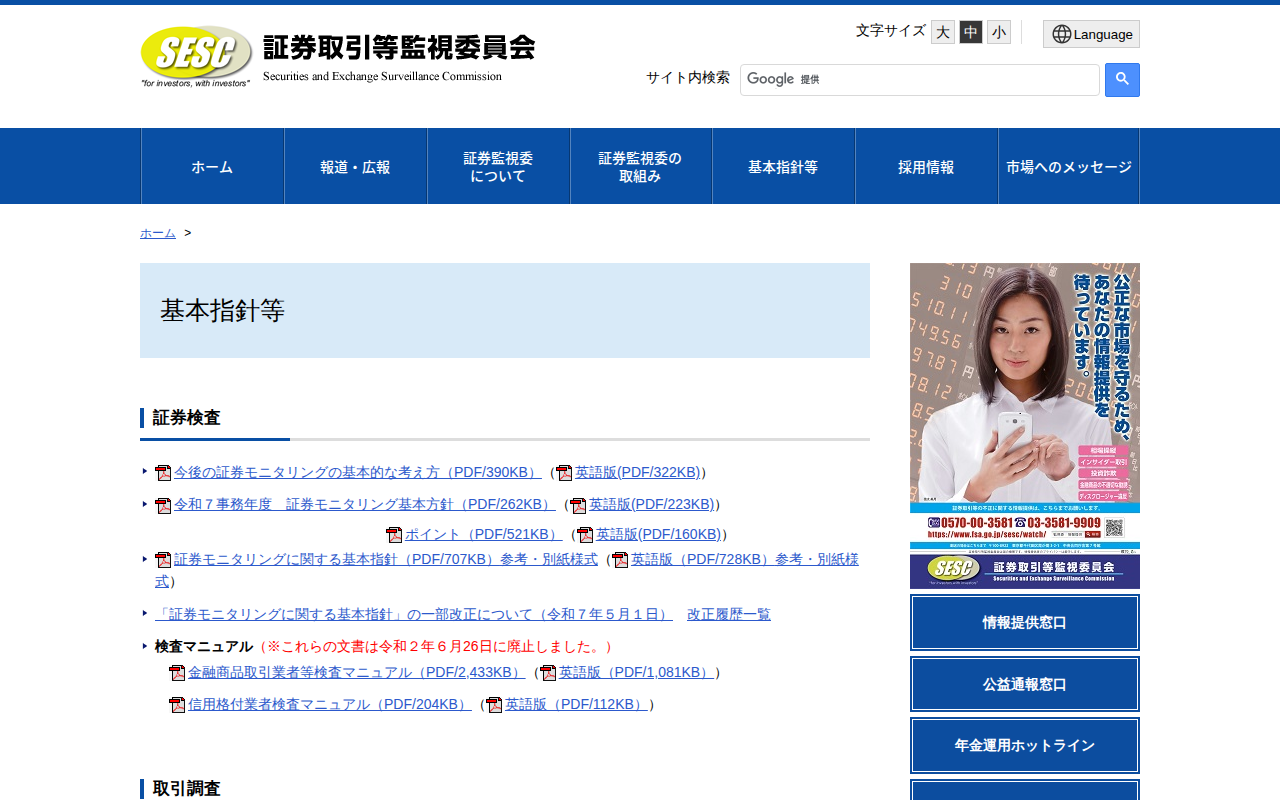Click the search magnifier icon
Image resolution: width=1280 pixels, height=800 pixels.
(1121, 80)
